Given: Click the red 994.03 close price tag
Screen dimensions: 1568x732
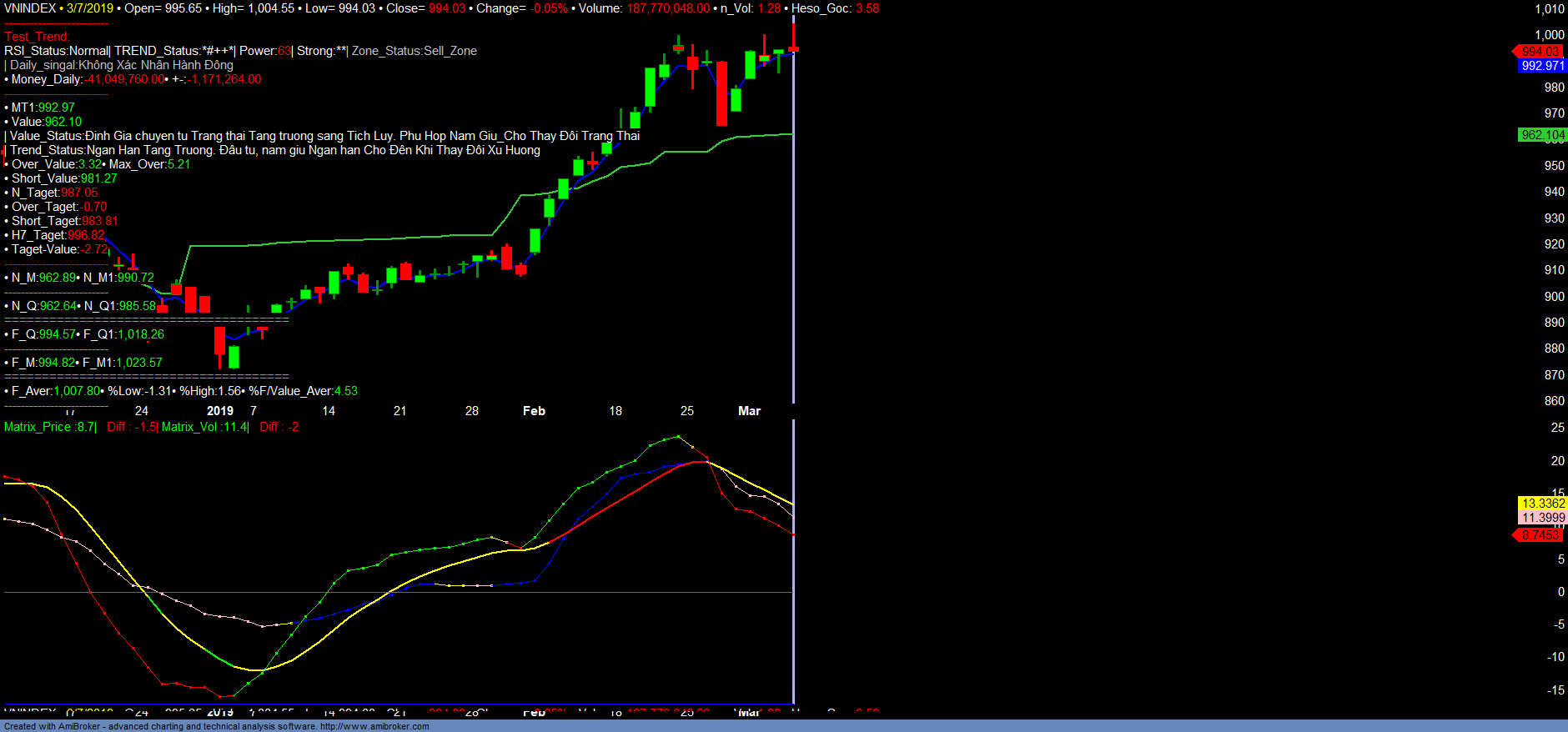Looking at the screenshot, I should coord(1540,52).
